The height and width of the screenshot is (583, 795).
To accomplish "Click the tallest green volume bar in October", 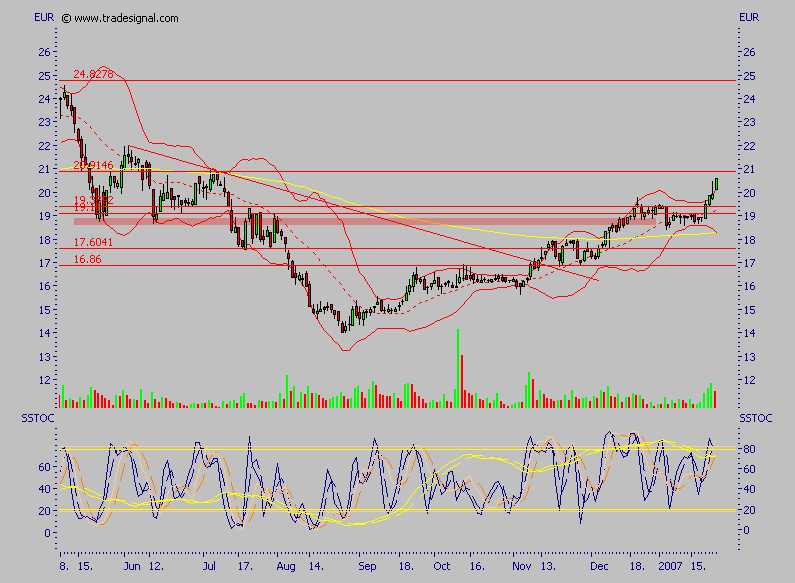I will (x=458, y=369).
